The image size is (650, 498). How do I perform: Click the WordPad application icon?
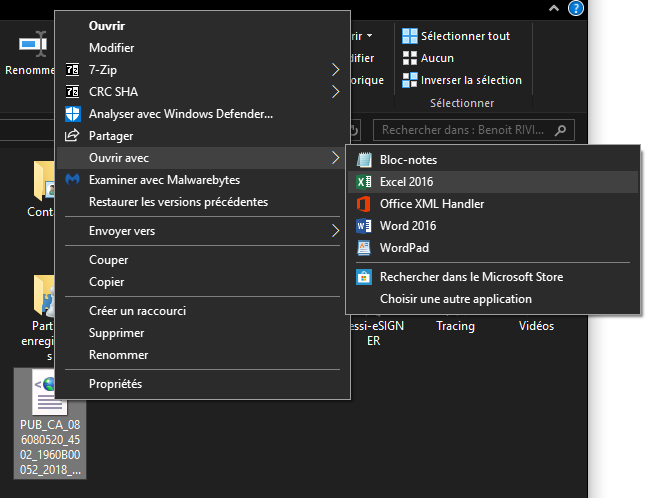coord(364,248)
